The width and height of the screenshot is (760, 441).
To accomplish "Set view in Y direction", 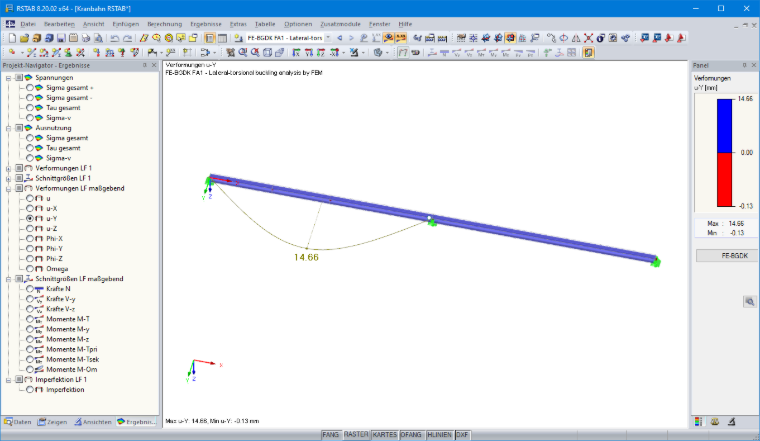I will 309,52.
